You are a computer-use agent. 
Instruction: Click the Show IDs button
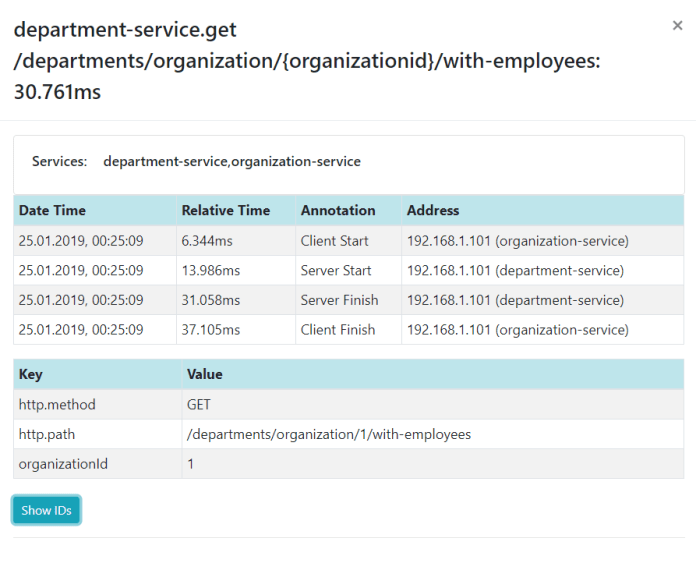pyautogui.click(x=46, y=510)
